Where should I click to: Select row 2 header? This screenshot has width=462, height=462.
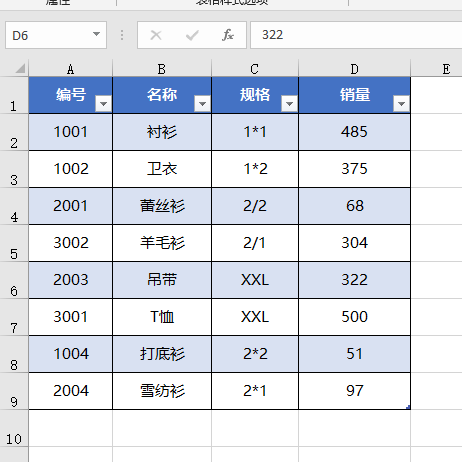(14, 132)
